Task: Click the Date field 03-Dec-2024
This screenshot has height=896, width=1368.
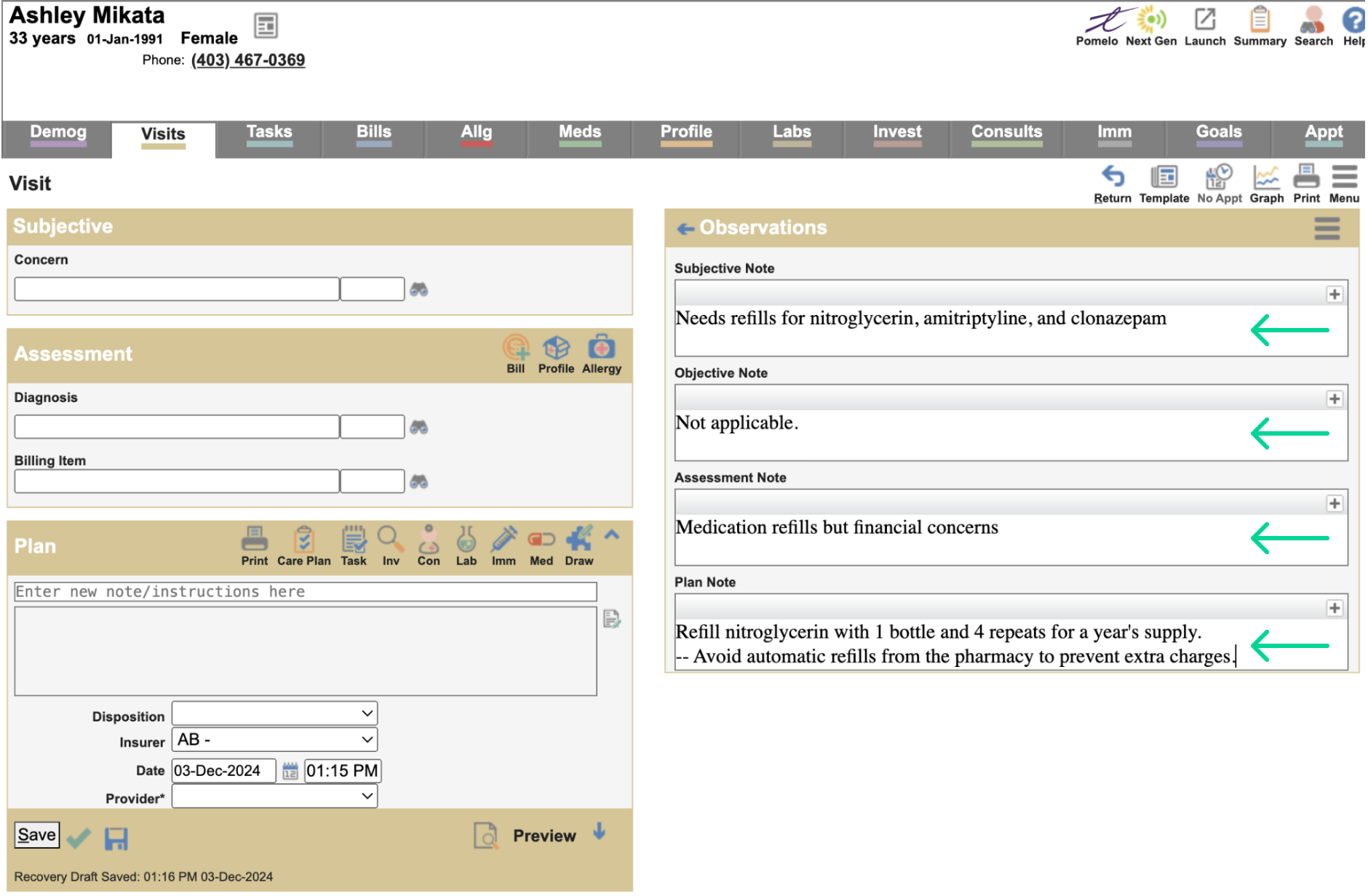Action: pyautogui.click(x=224, y=771)
